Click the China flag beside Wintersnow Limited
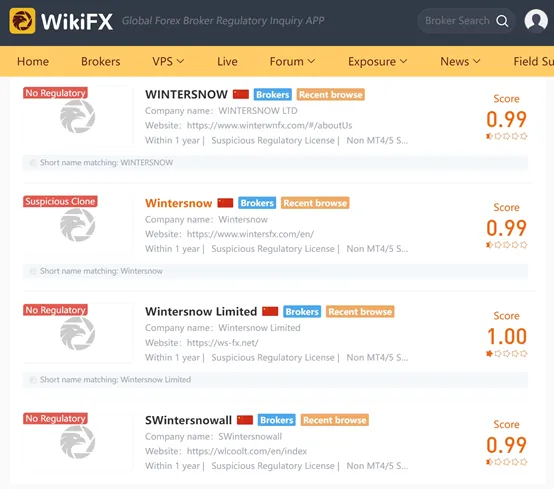Screen dimensions: 554x489 [x=270, y=311]
